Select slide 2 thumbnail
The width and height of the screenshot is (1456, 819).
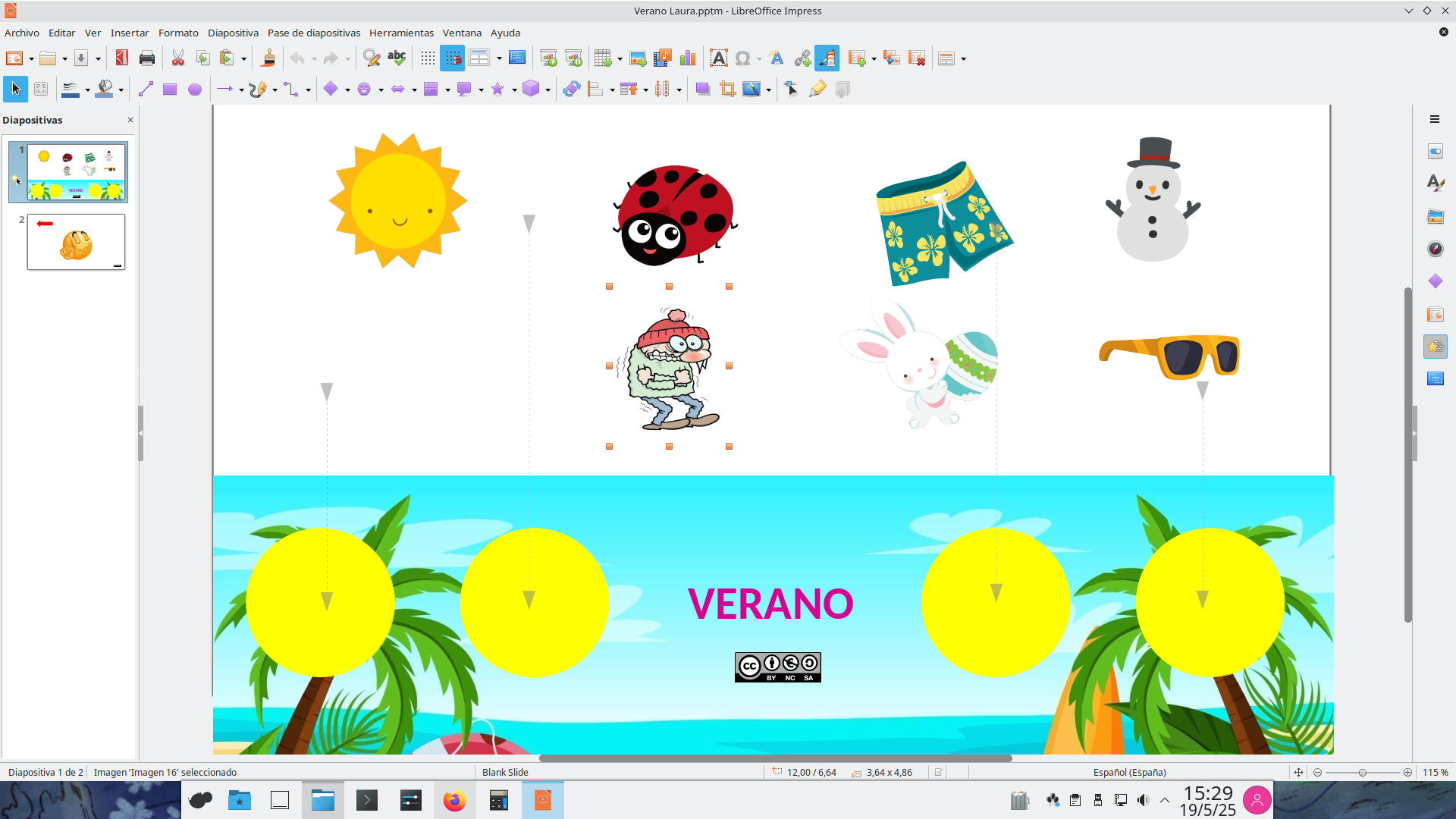point(76,242)
